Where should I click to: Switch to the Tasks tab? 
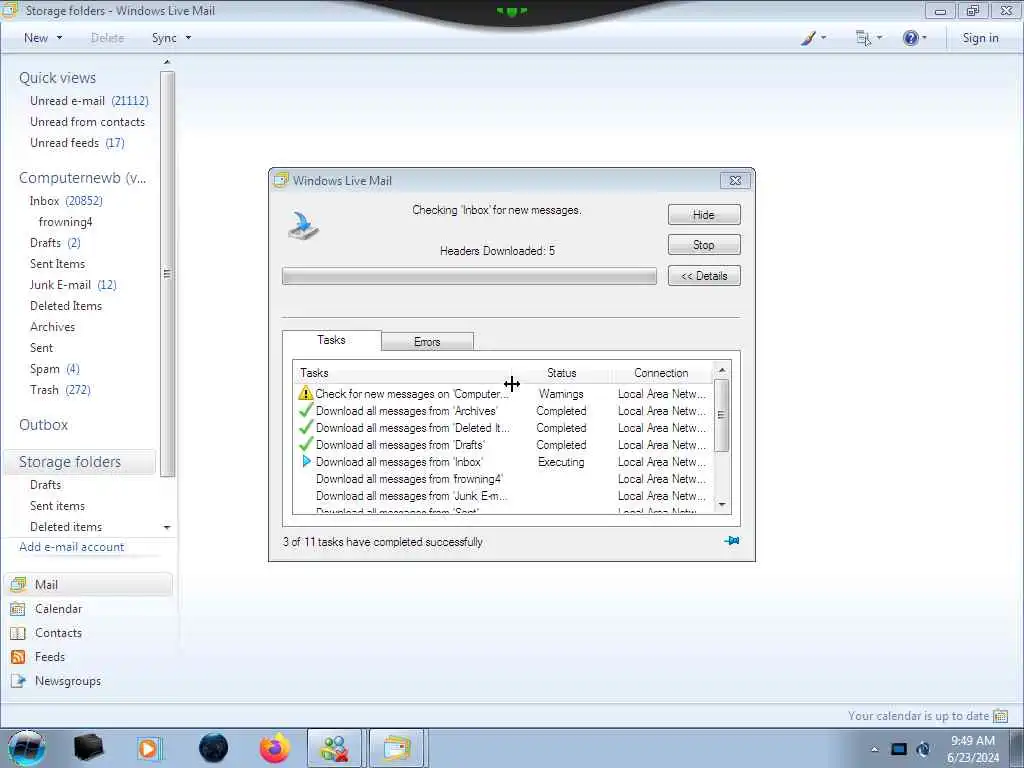(331, 340)
